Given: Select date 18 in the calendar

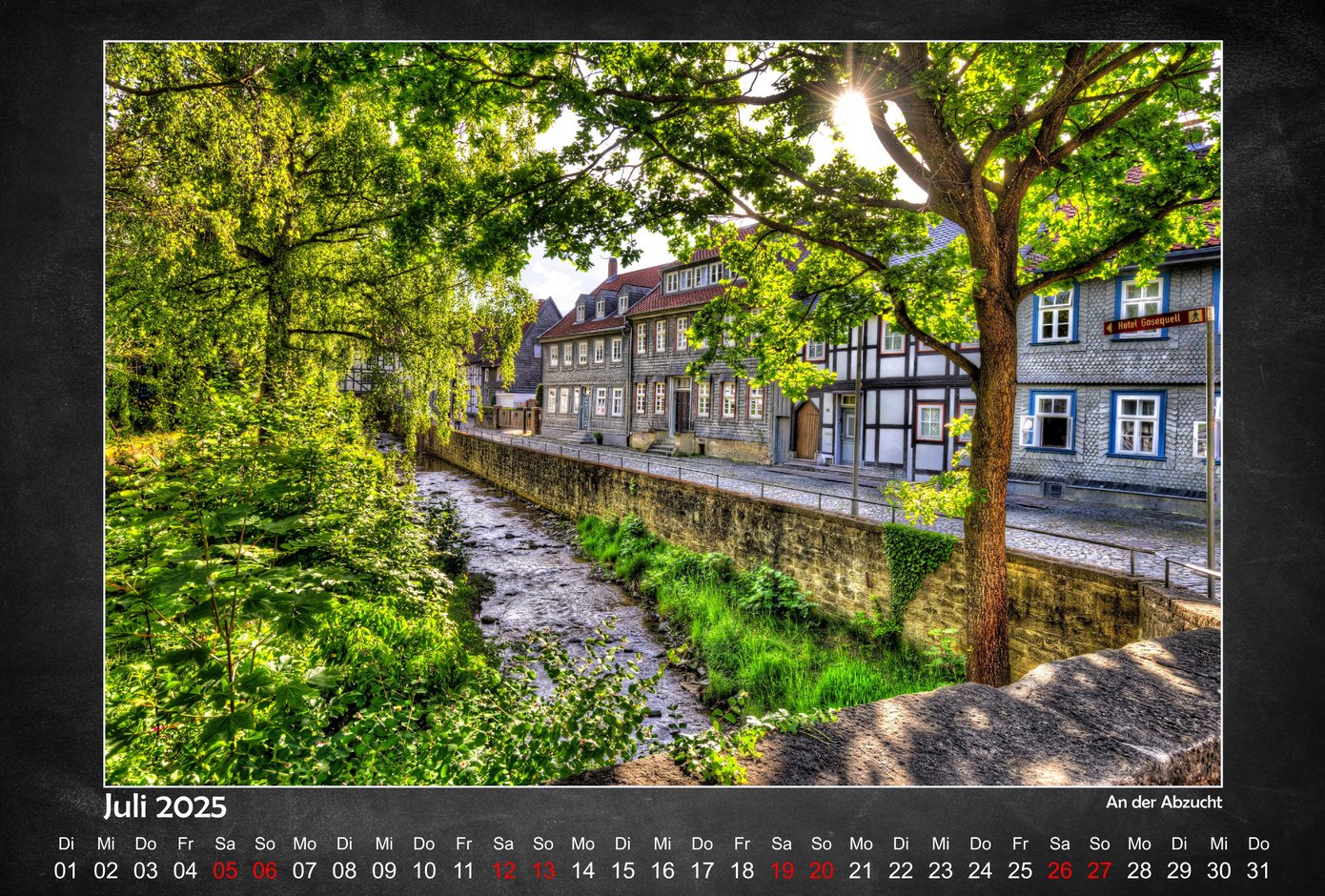Looking at the screenshot, I should pos(742,870).
